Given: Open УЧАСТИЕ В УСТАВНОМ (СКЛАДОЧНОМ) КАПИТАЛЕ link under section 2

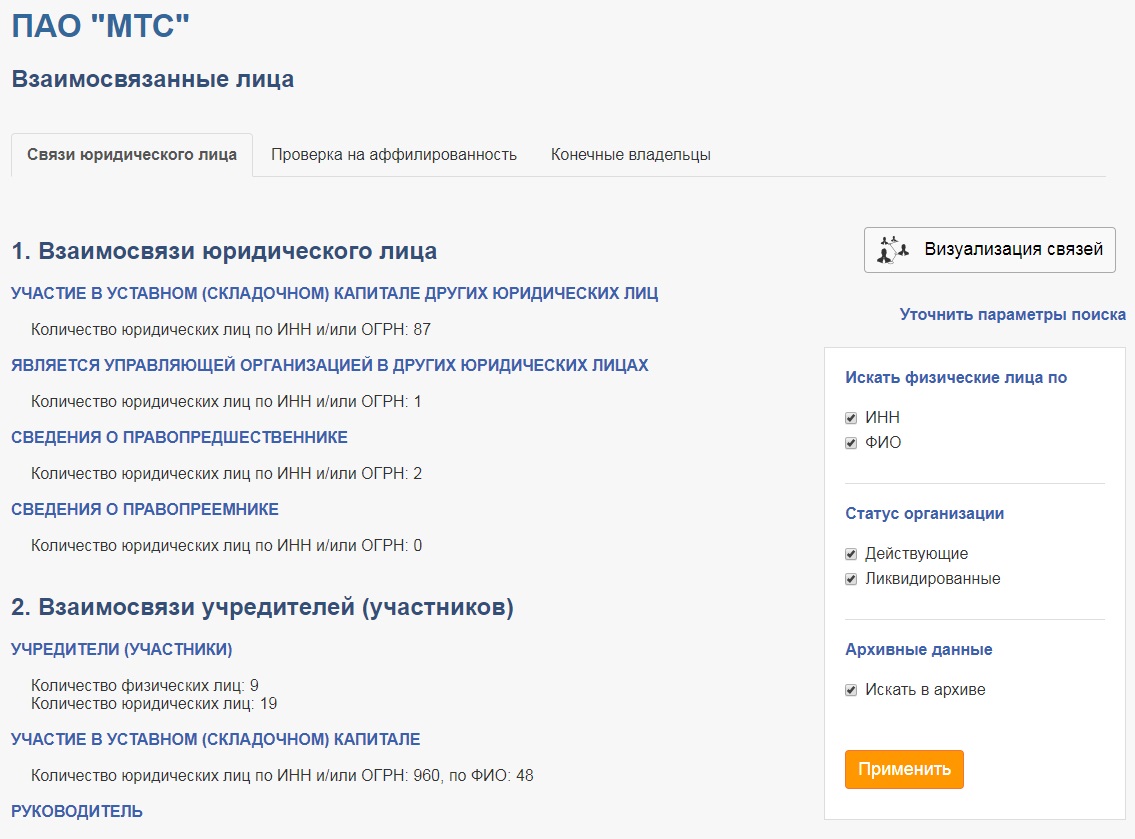Looking at the screenshot, I should (216, 739).
